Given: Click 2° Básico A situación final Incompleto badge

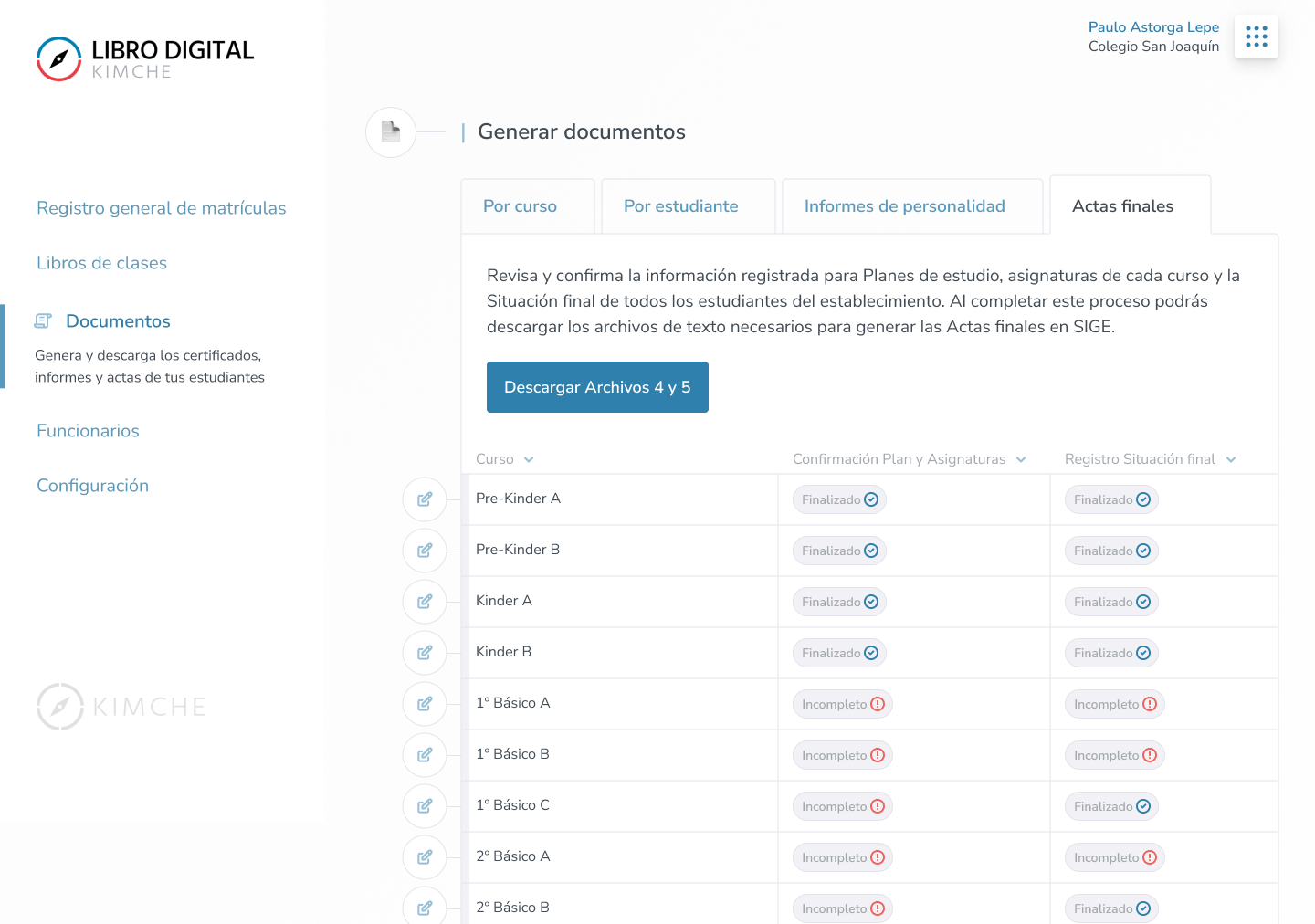Looking at the screenshot, I should click(1115, 857).
